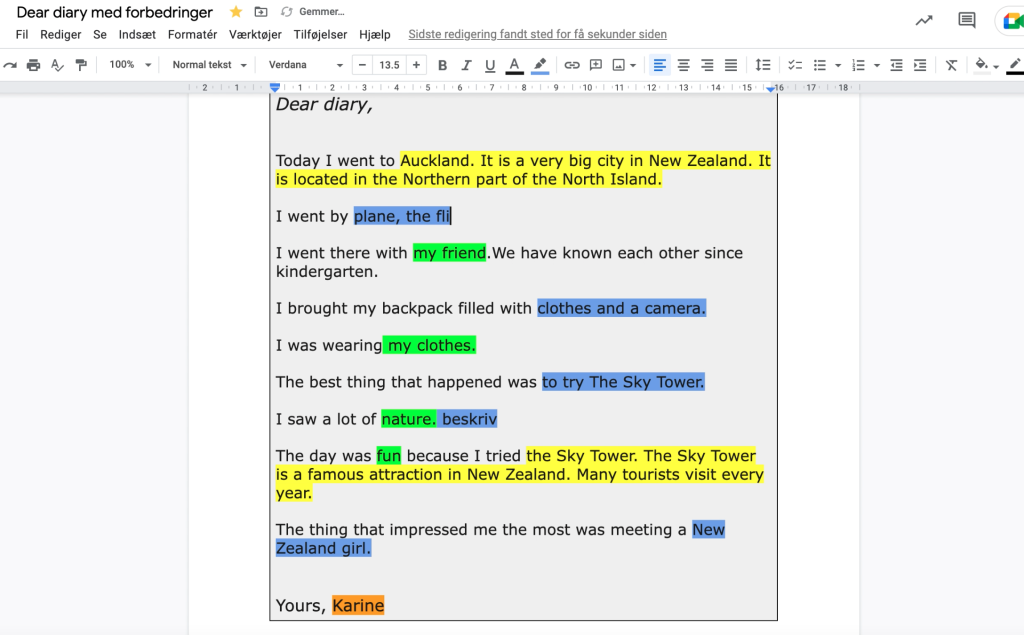
Task: Expand the Normal tekst style dropdown
Action: (208, 65)
